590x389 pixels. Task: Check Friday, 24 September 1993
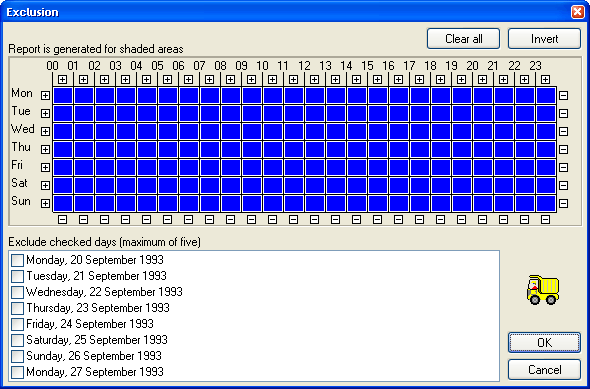(x=17, y=324)
